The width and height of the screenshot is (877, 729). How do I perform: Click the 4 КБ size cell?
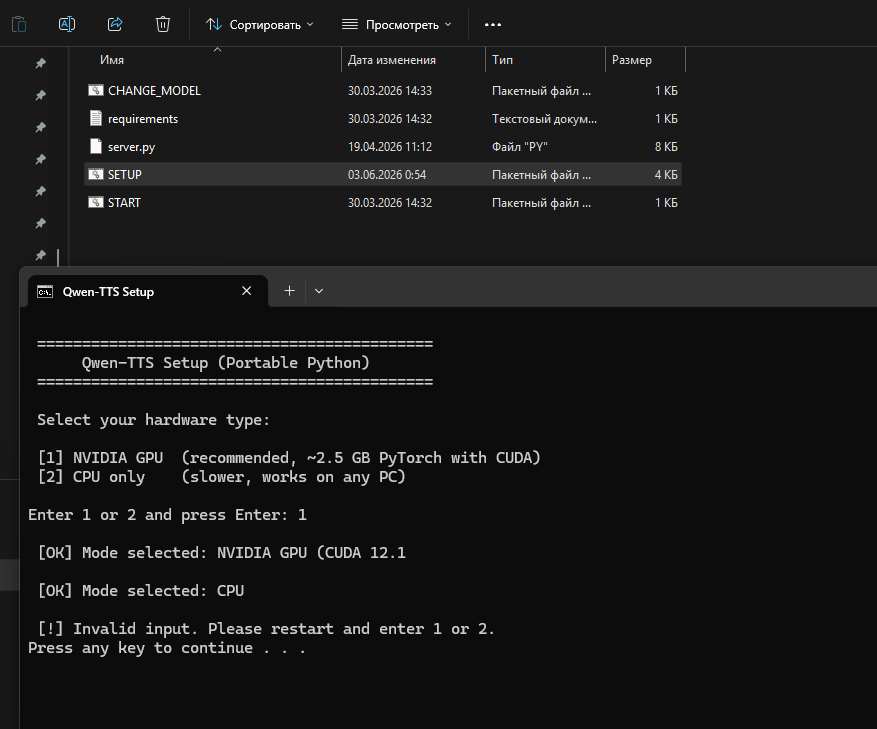(x=666, y=175)
